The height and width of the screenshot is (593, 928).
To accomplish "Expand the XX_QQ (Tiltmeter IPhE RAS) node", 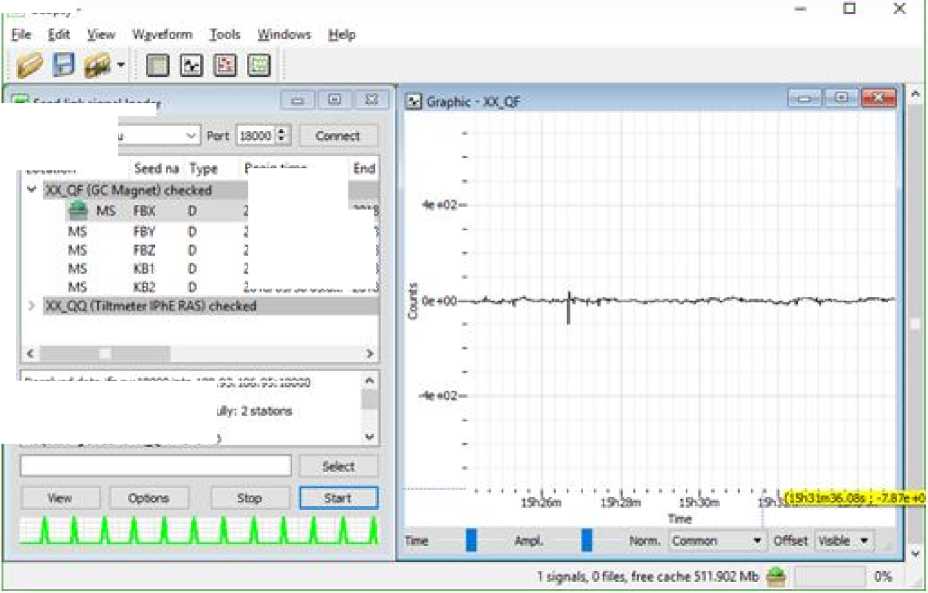I will tap(31, 306).
